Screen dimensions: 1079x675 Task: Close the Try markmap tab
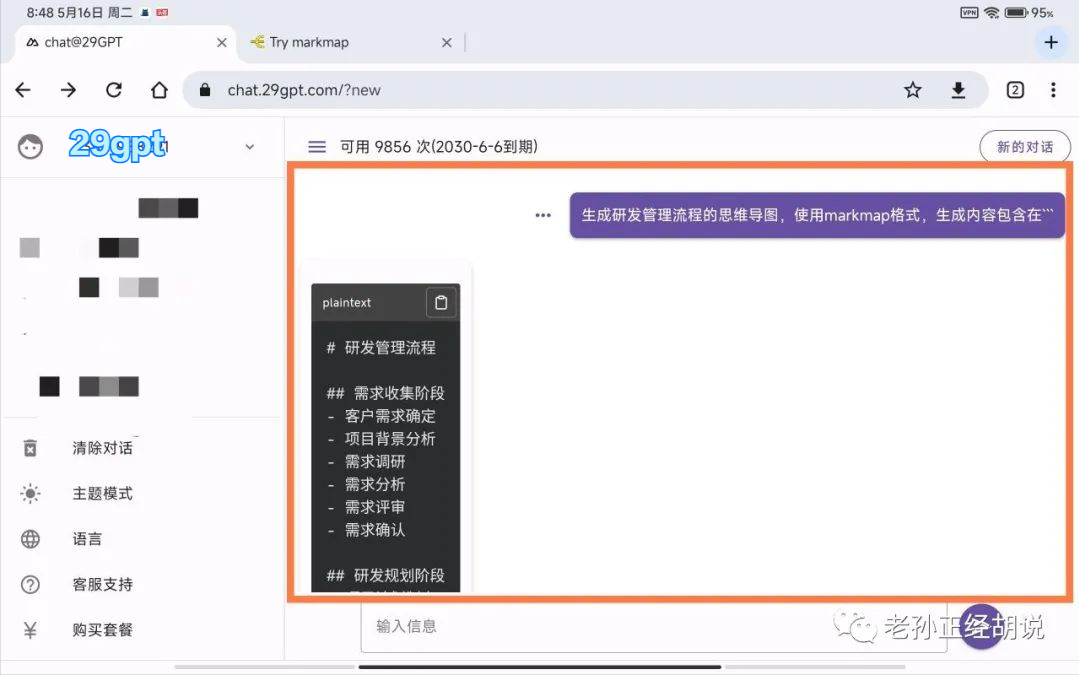pos(447,43)
